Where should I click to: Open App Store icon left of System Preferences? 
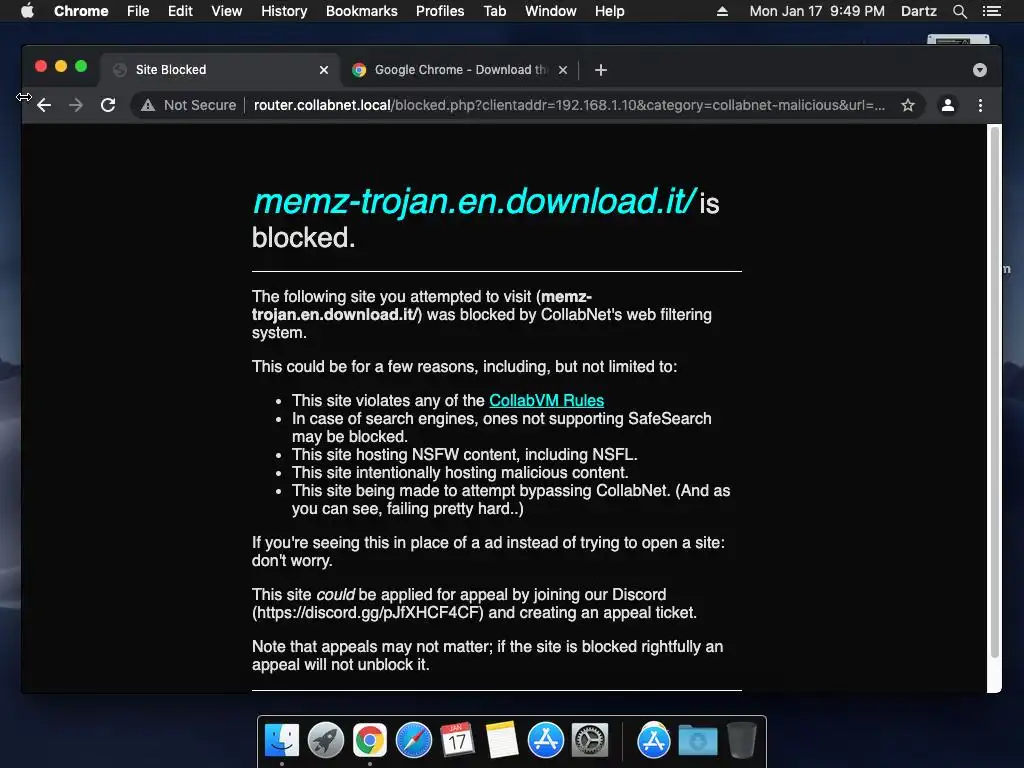pos(545,741)
